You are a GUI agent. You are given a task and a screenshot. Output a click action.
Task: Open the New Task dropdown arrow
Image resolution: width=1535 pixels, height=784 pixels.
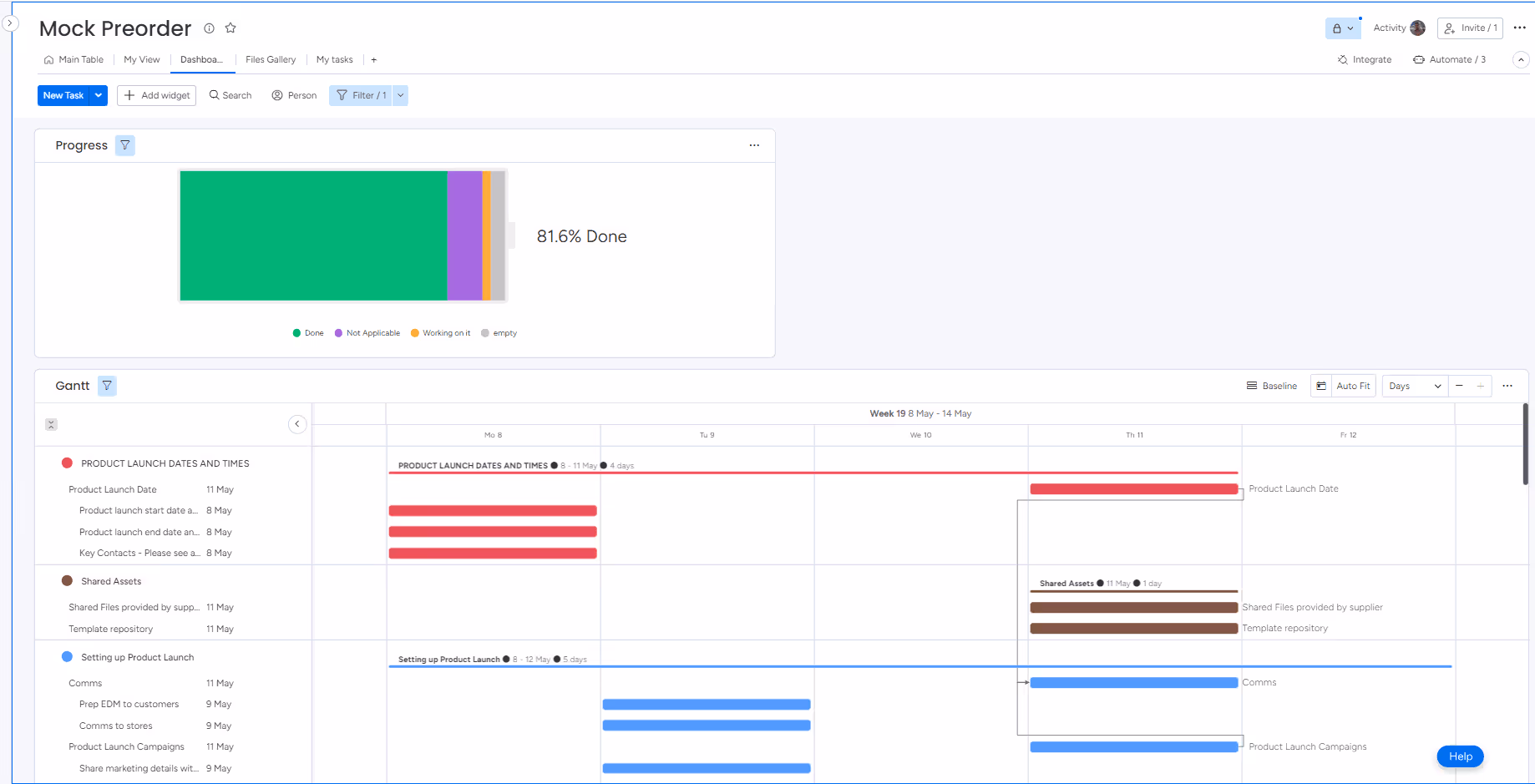98,95
